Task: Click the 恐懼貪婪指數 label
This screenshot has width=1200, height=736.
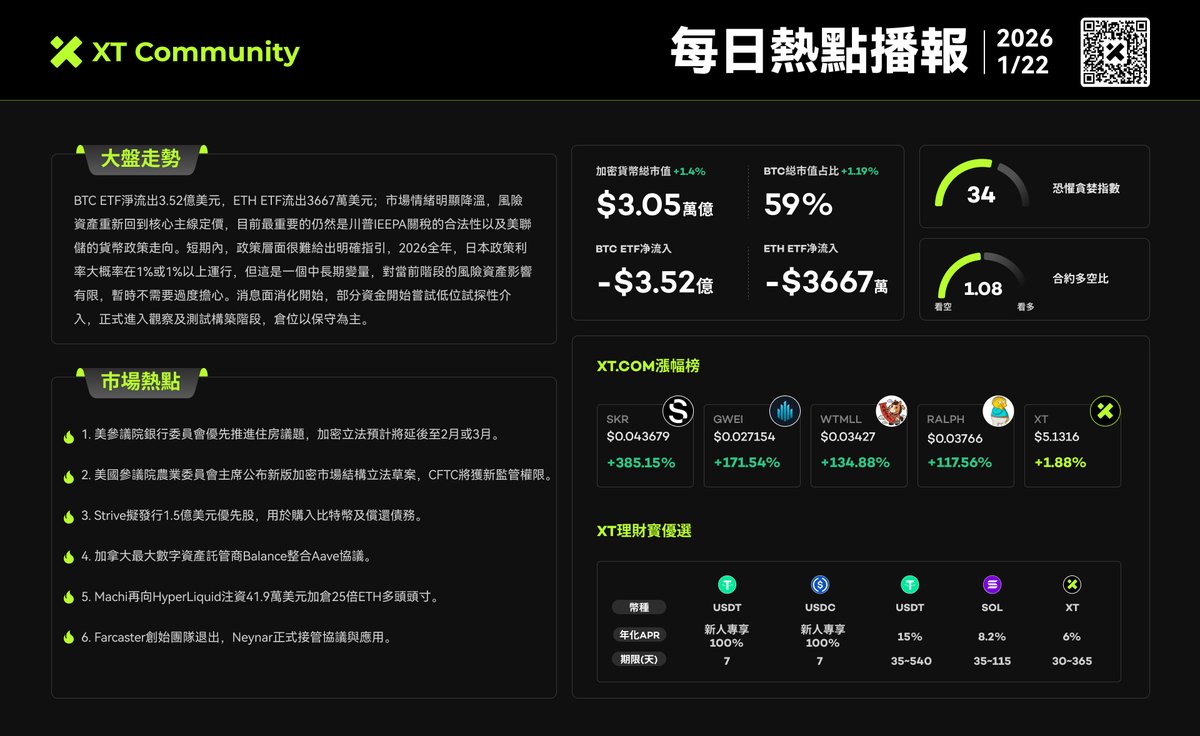Action: pyautogui.click(x=1086, y=188)
